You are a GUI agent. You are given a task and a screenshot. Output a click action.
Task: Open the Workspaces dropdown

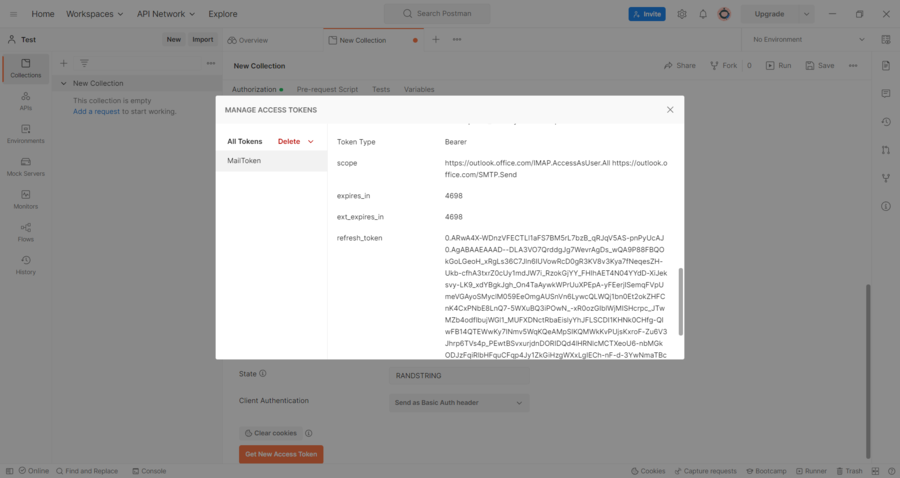pyautogui.click(x=95, y=14)
